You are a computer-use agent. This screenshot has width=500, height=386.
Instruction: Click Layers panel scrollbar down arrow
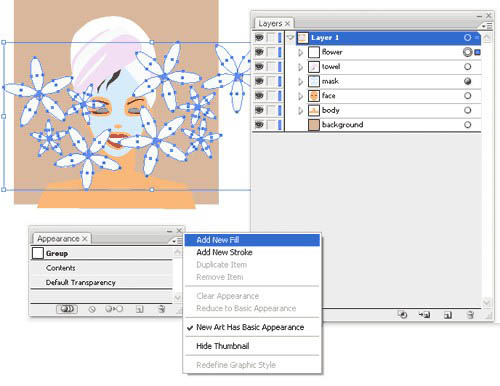[487, 303]
